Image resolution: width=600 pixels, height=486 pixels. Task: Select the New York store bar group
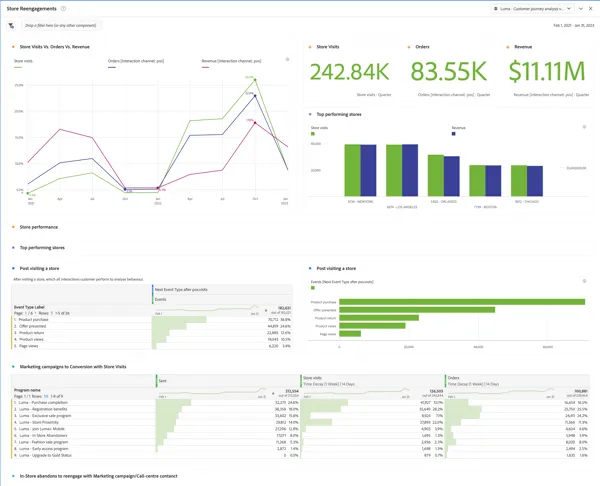pyautogui.click(x=360, y=170)
